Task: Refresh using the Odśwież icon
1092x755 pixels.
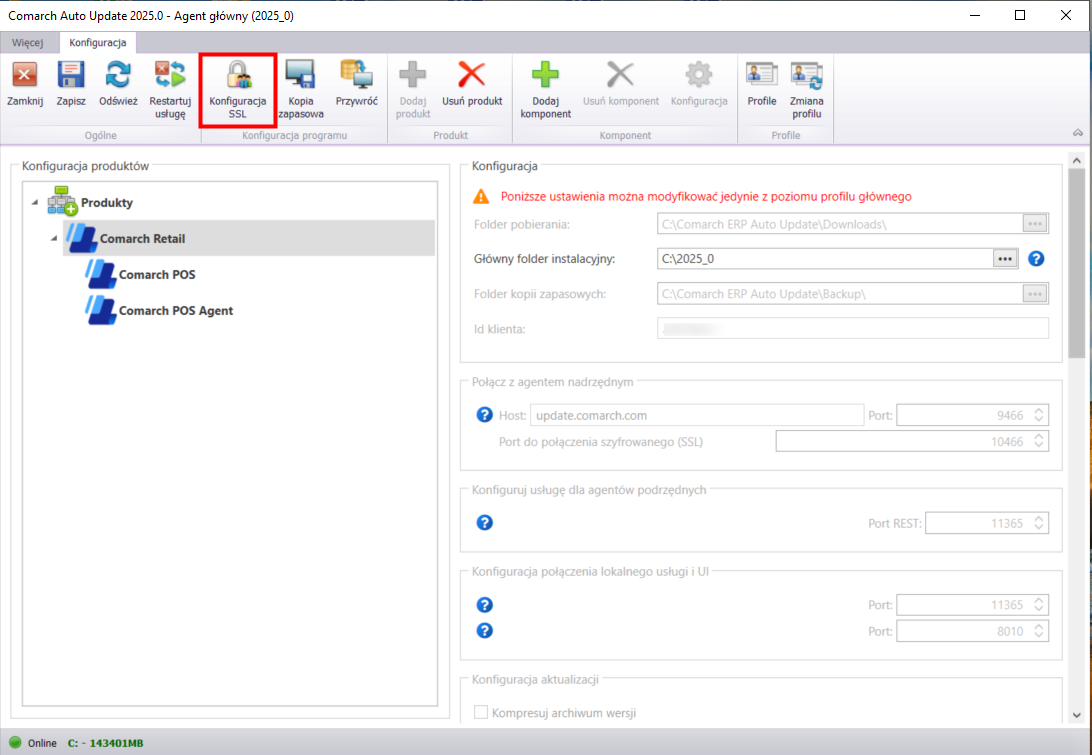Action: tap(118, 75)
